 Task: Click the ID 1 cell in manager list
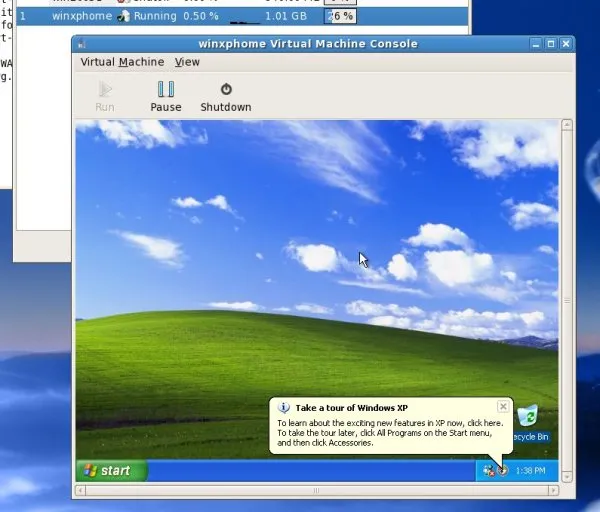click(23, 16)
